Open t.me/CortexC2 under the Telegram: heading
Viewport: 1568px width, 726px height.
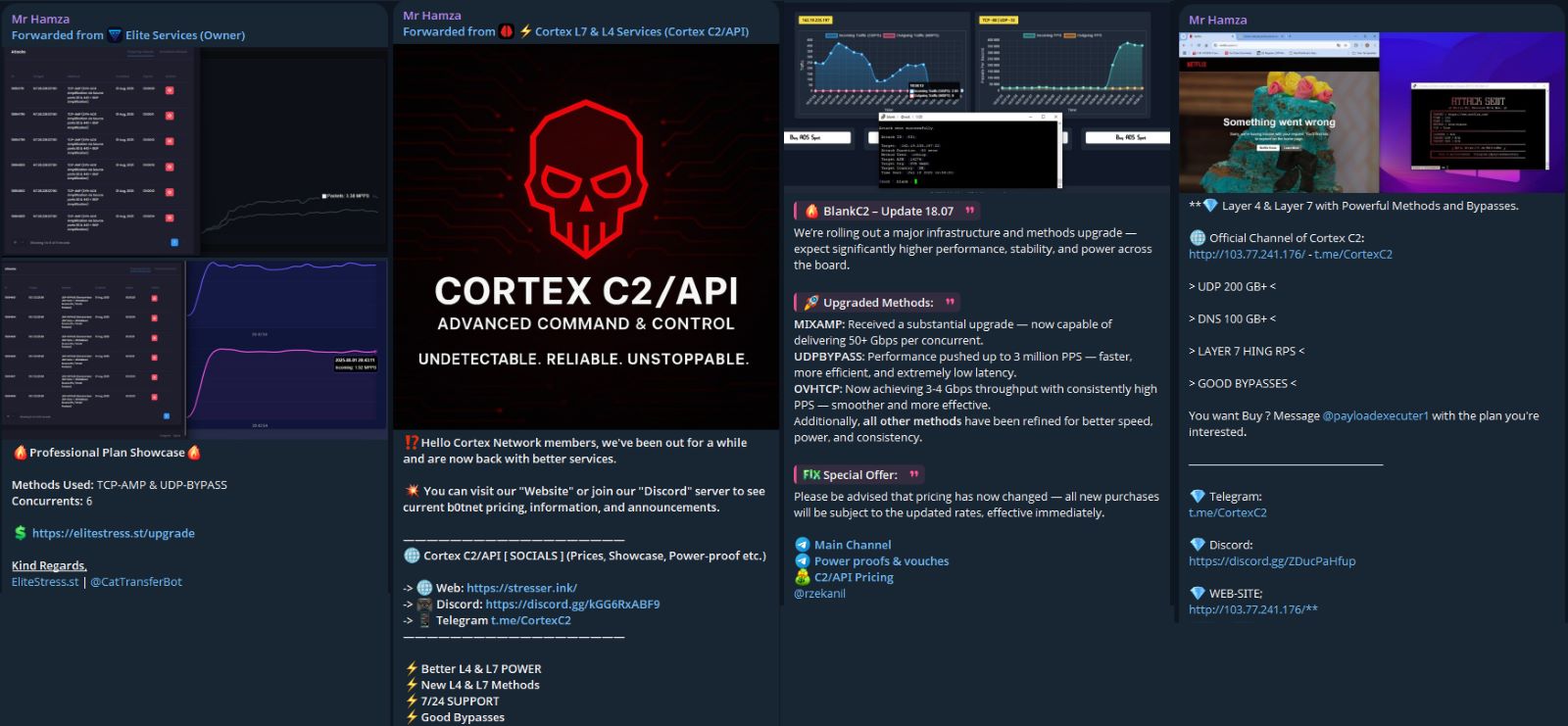coord(1228,512)
